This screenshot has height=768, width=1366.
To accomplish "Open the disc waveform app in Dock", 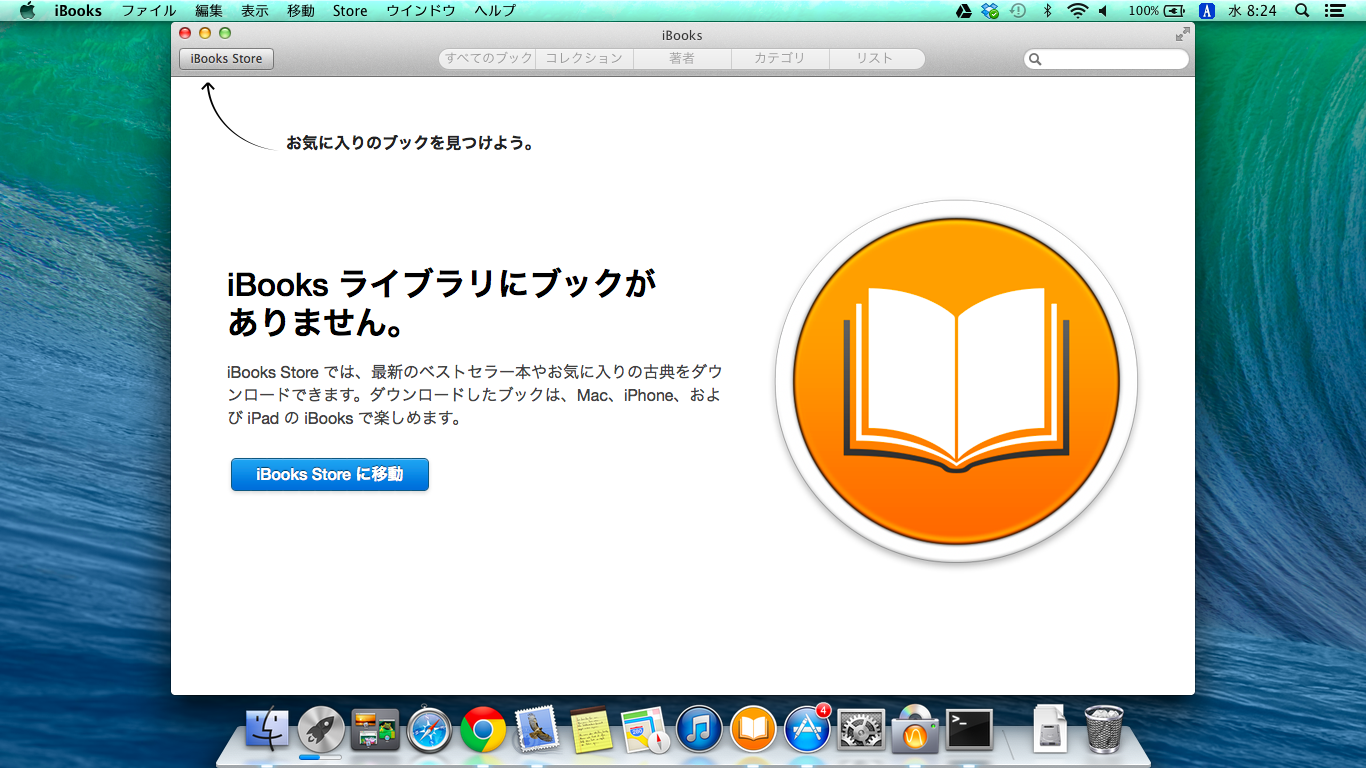I will pyautogui.click(x=915, y=730).
